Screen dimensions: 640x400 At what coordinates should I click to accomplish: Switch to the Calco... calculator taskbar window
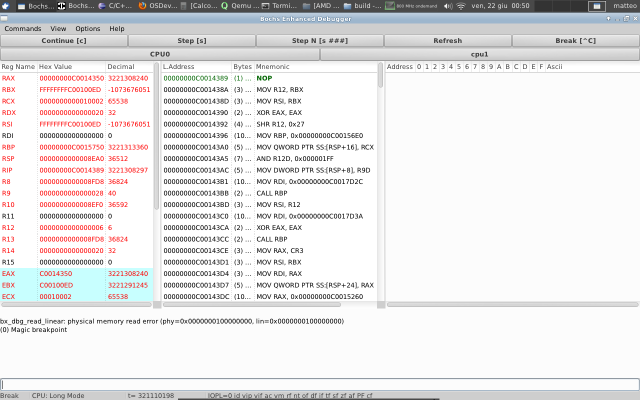(199, 6)
